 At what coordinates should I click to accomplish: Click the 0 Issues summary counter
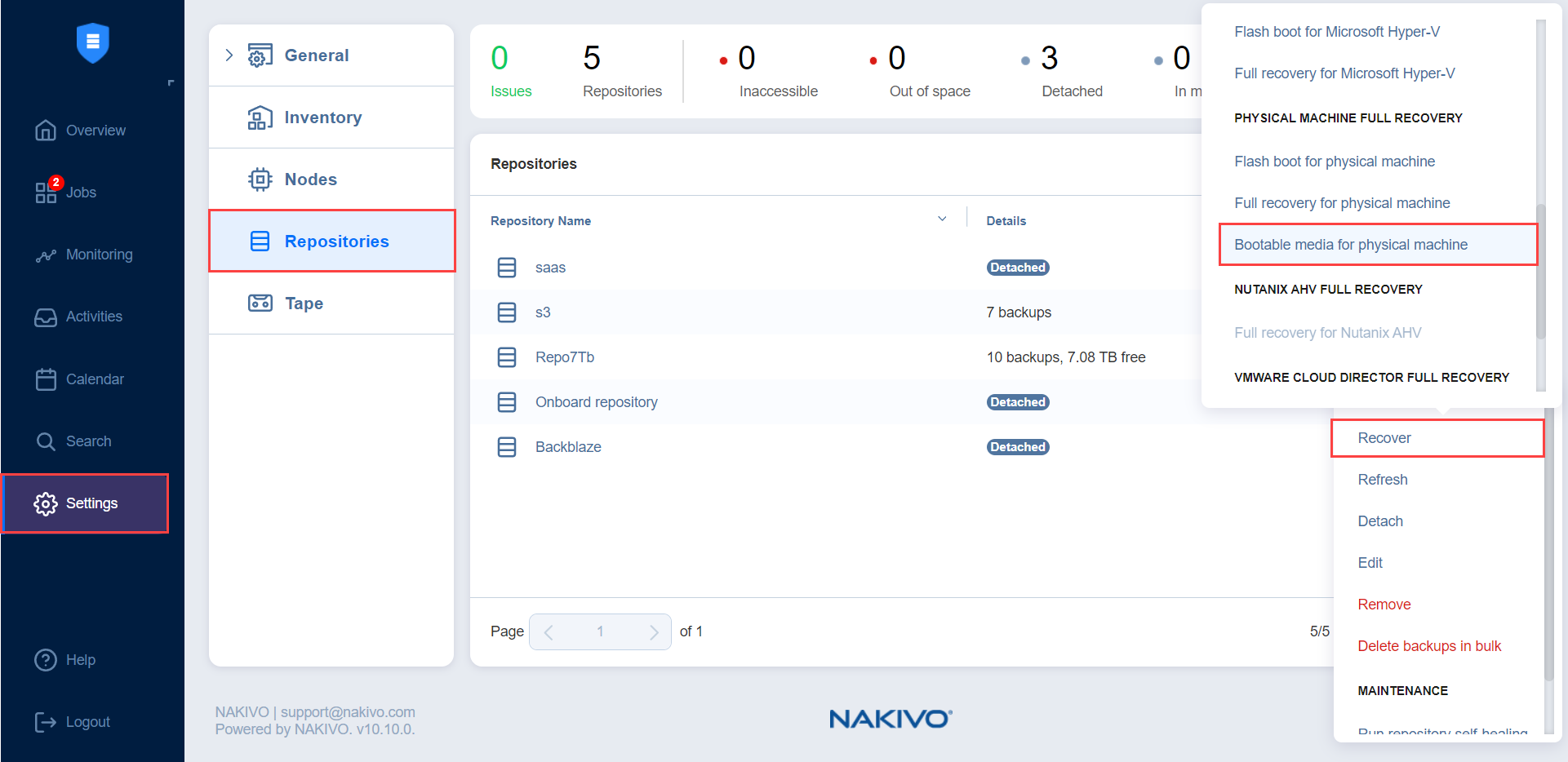(x=511, y=72)
